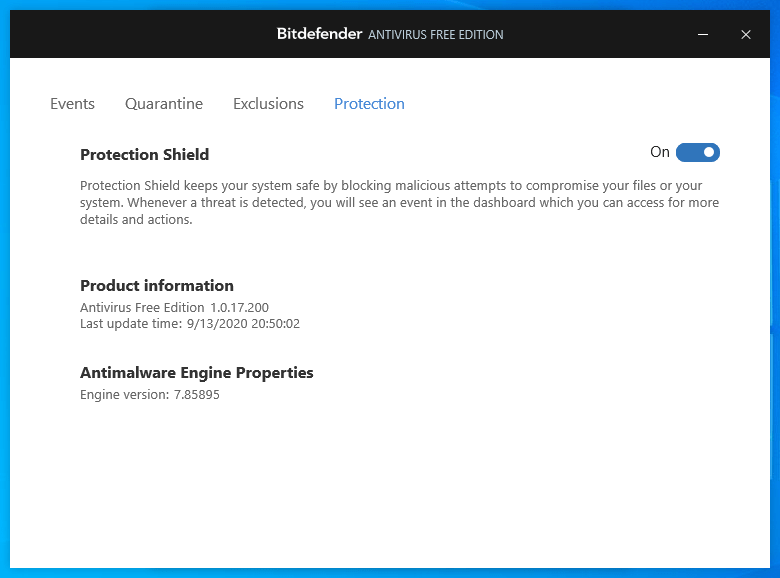Minimize the Bitdefender window

click(702, 34)
